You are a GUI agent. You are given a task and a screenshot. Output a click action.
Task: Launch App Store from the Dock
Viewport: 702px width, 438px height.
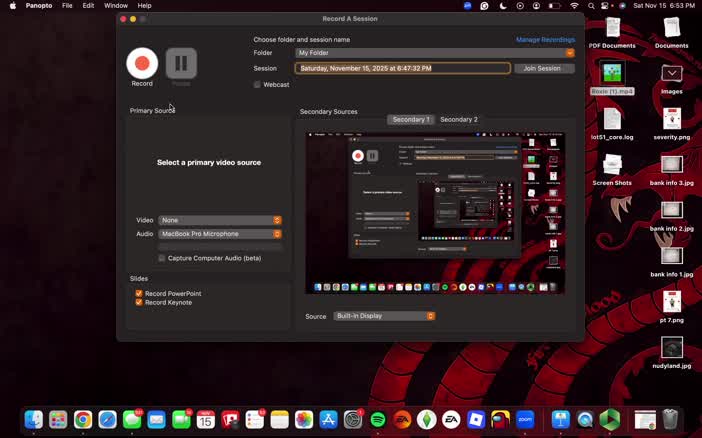329,420
